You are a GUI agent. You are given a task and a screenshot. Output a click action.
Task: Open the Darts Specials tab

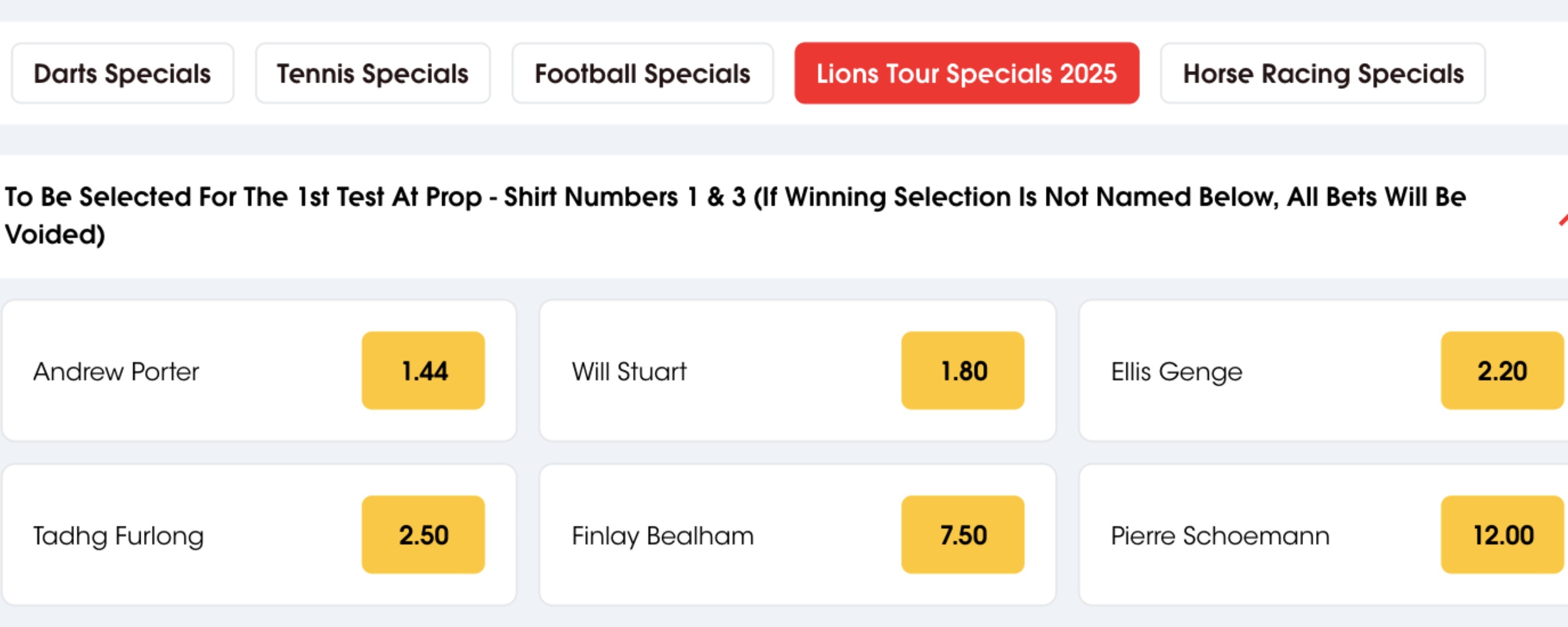point(122,74)
